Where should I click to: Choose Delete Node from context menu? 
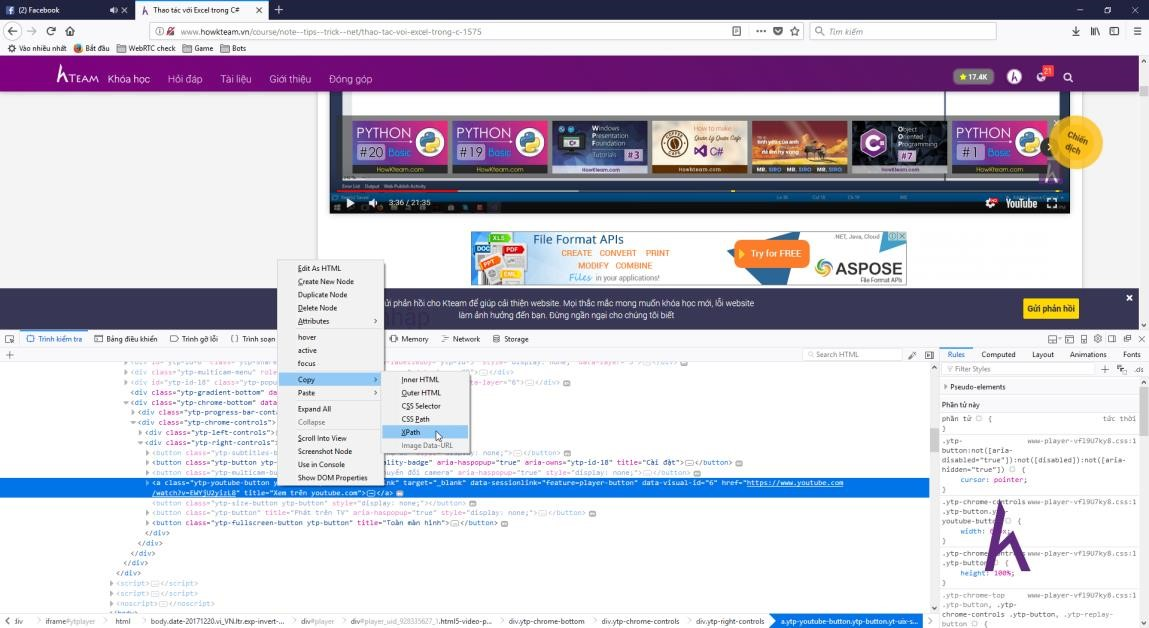tap(331, 308)
